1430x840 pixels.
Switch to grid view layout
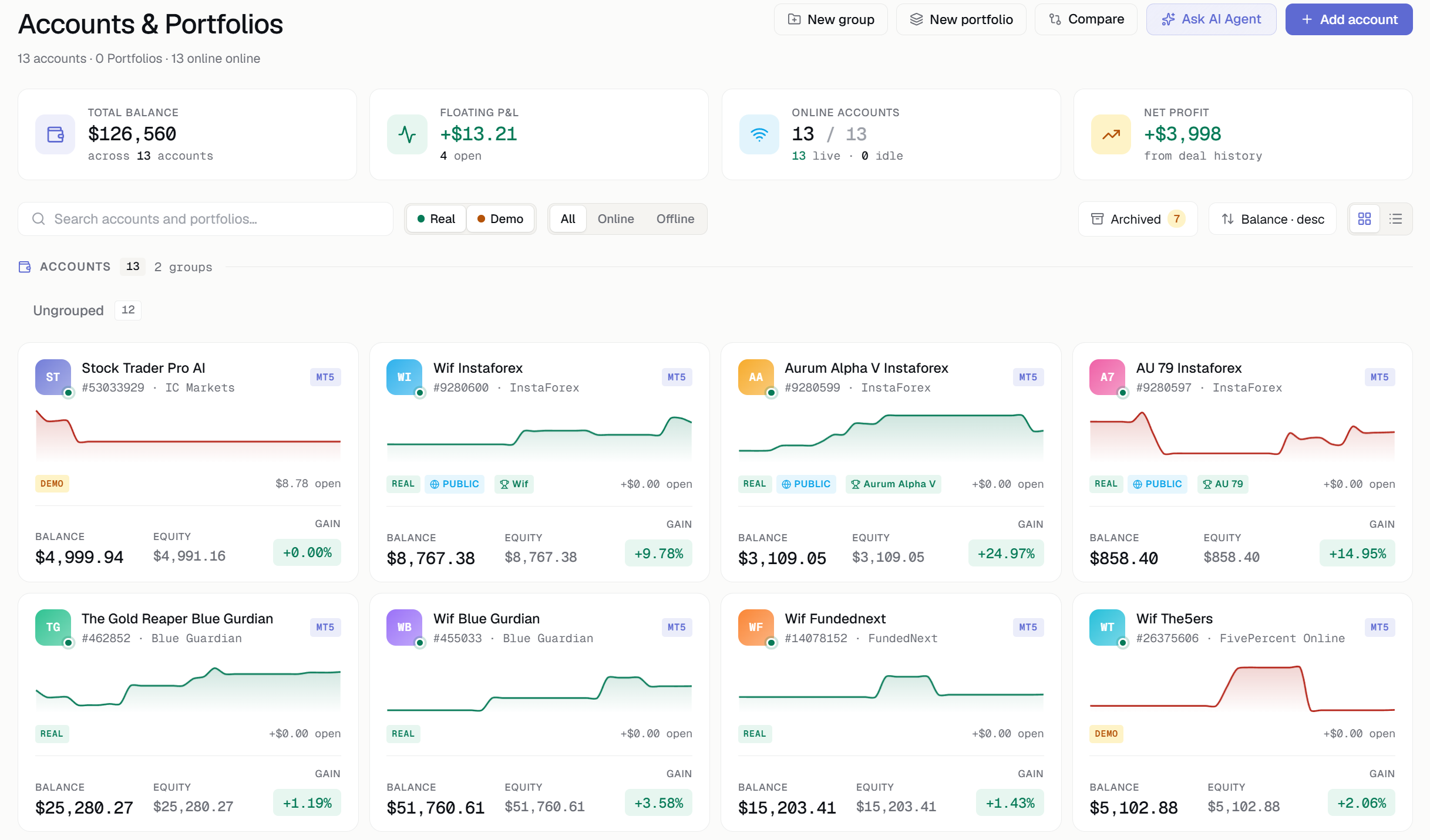pos(1365,219)
